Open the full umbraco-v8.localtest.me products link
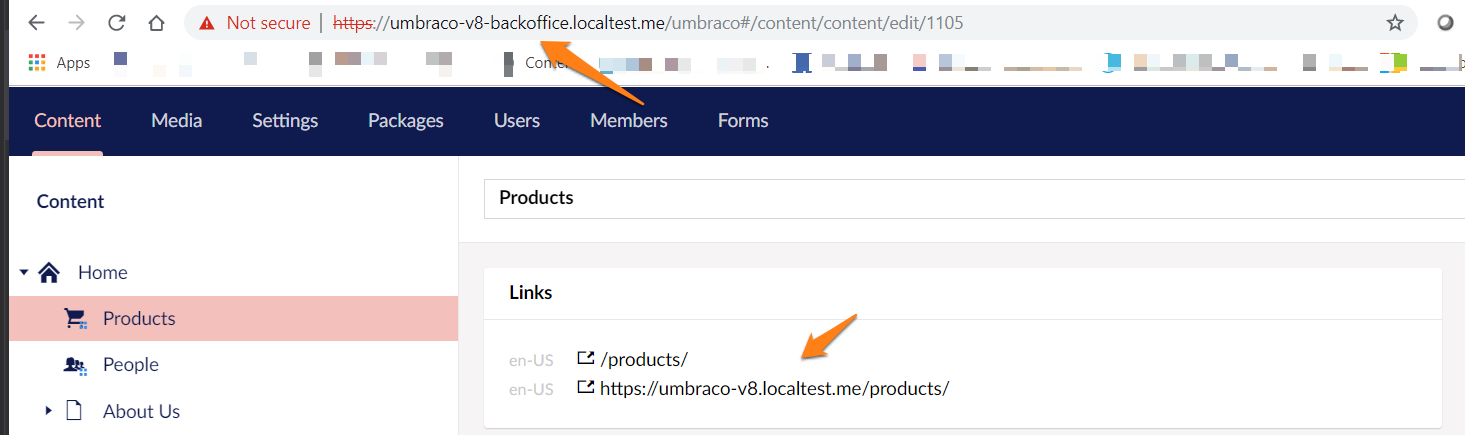The image size is (1465, 435). click(x=773, y=388)
